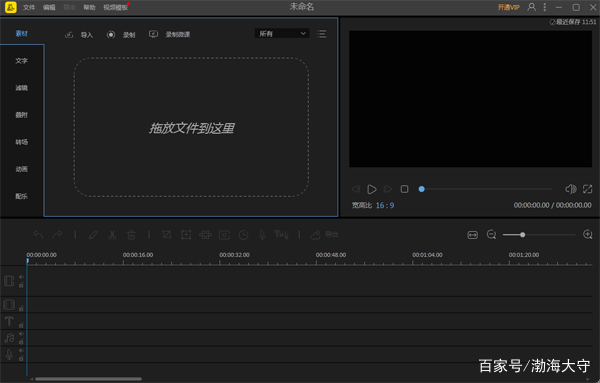Click the yellow app logo icon
The width and height of the screenshot is (600, 383).
(11, 7)
